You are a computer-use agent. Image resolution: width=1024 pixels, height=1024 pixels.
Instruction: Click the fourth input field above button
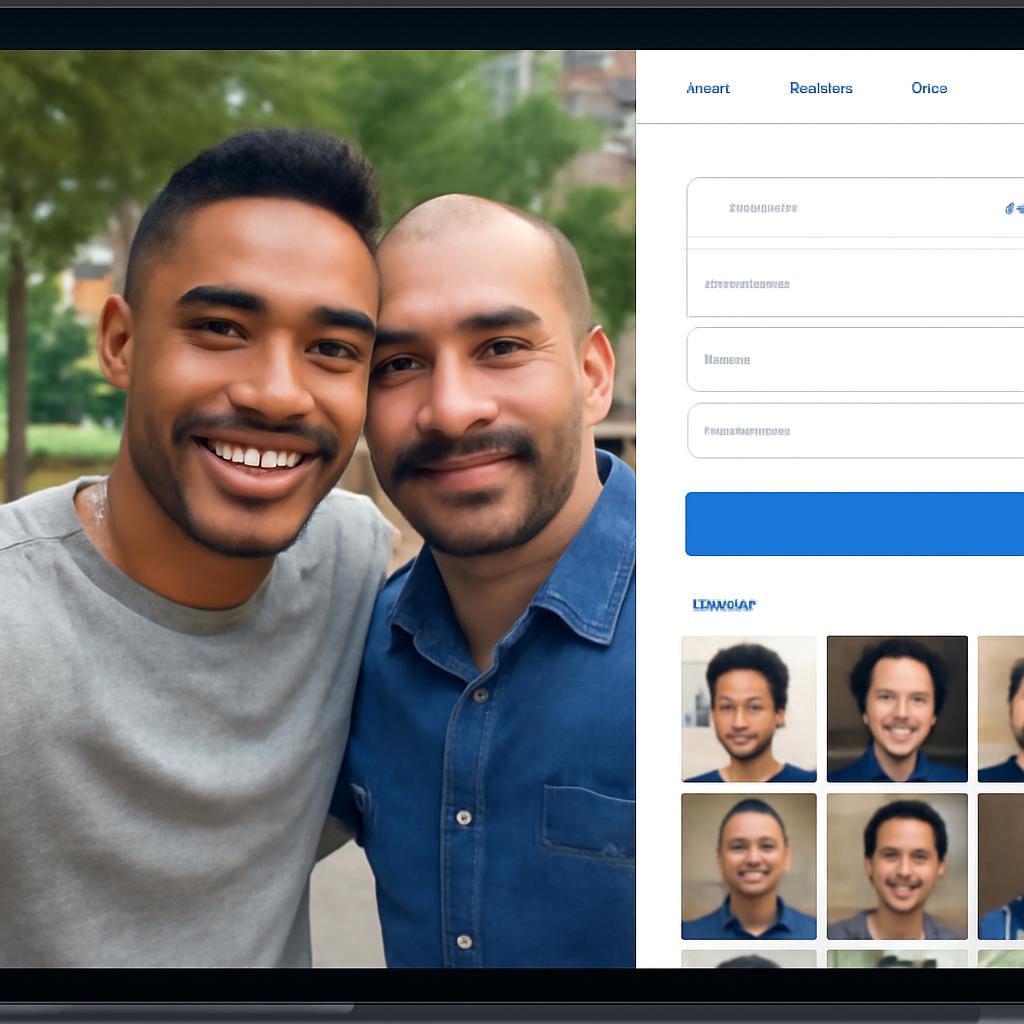pos(856,431)
